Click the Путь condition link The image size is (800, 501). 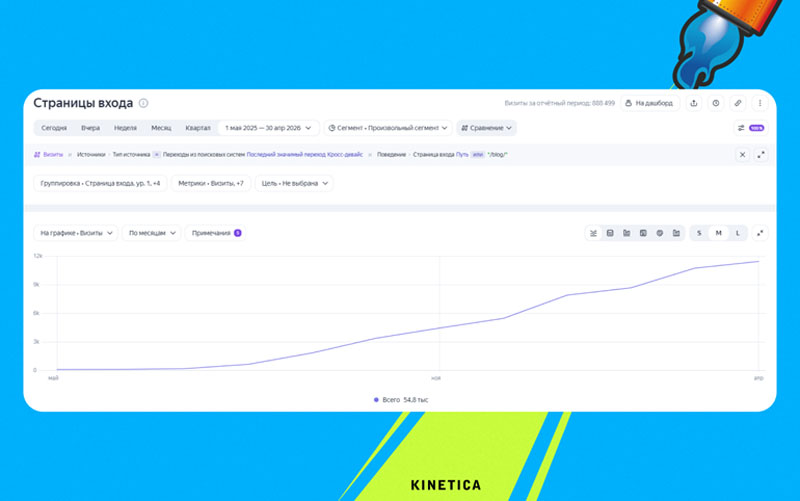pos(462,155)
